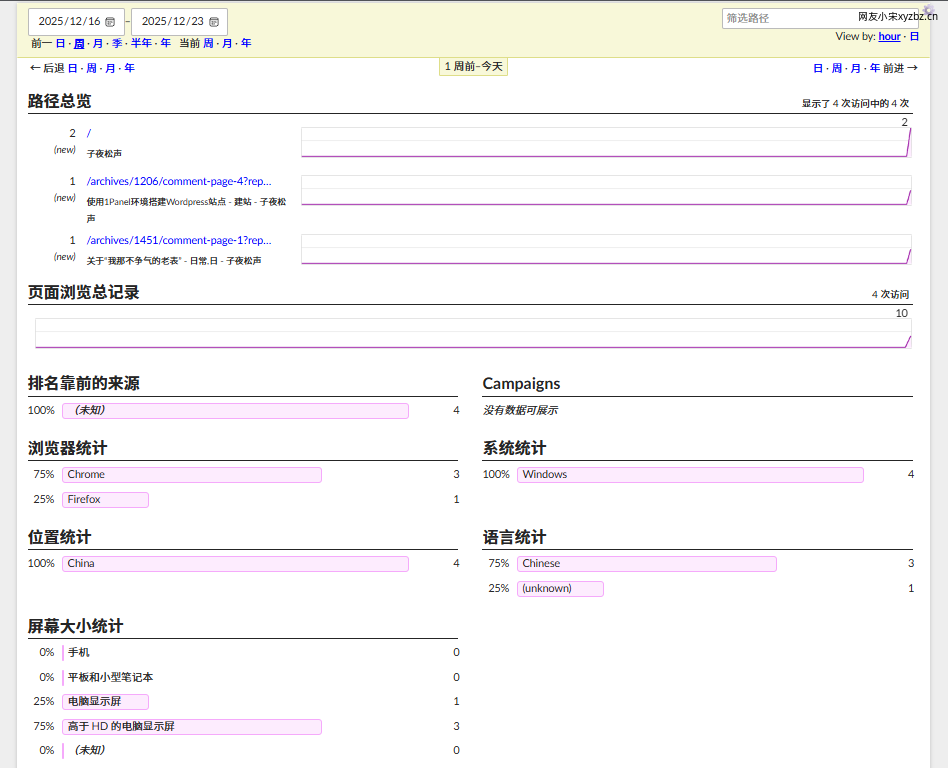Choose 周 after the 当前 label
948x768 pixels.
pyautogui.click(x=208, y=43)
